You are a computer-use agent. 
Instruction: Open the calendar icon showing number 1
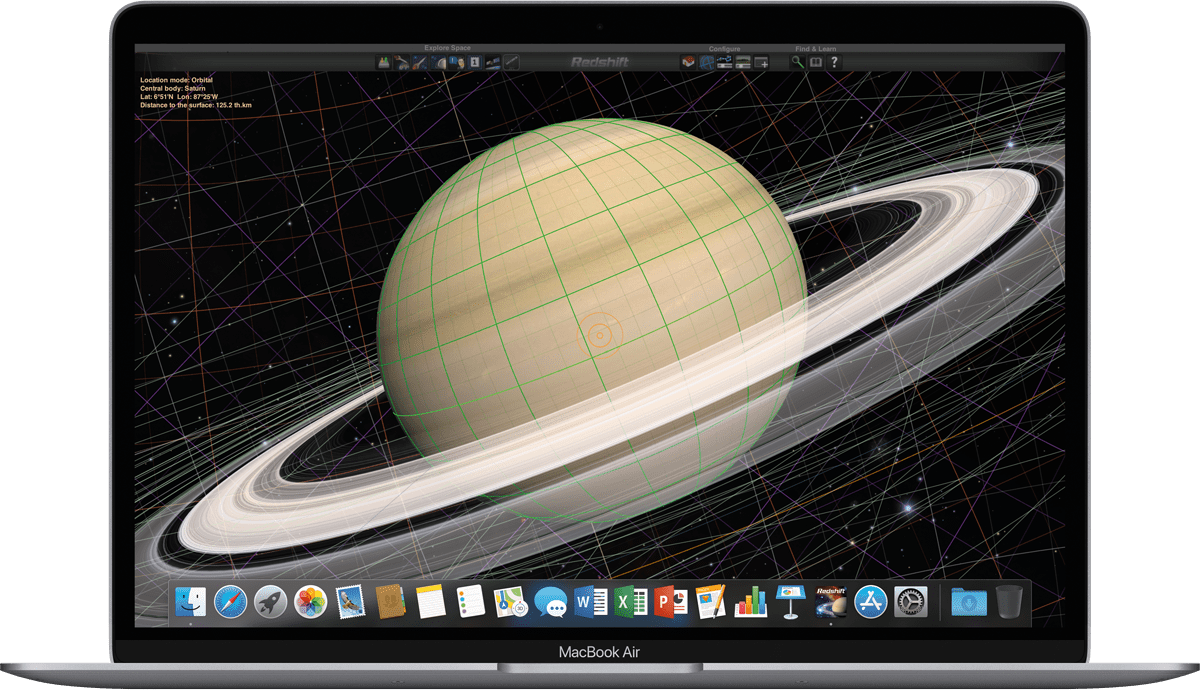(474, 62)
